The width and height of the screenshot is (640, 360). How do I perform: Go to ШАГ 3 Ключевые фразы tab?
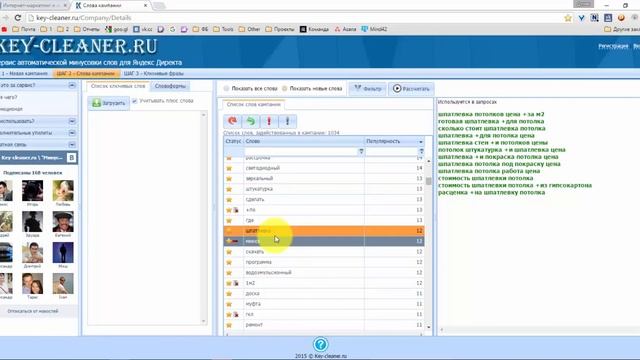(153, 73)
